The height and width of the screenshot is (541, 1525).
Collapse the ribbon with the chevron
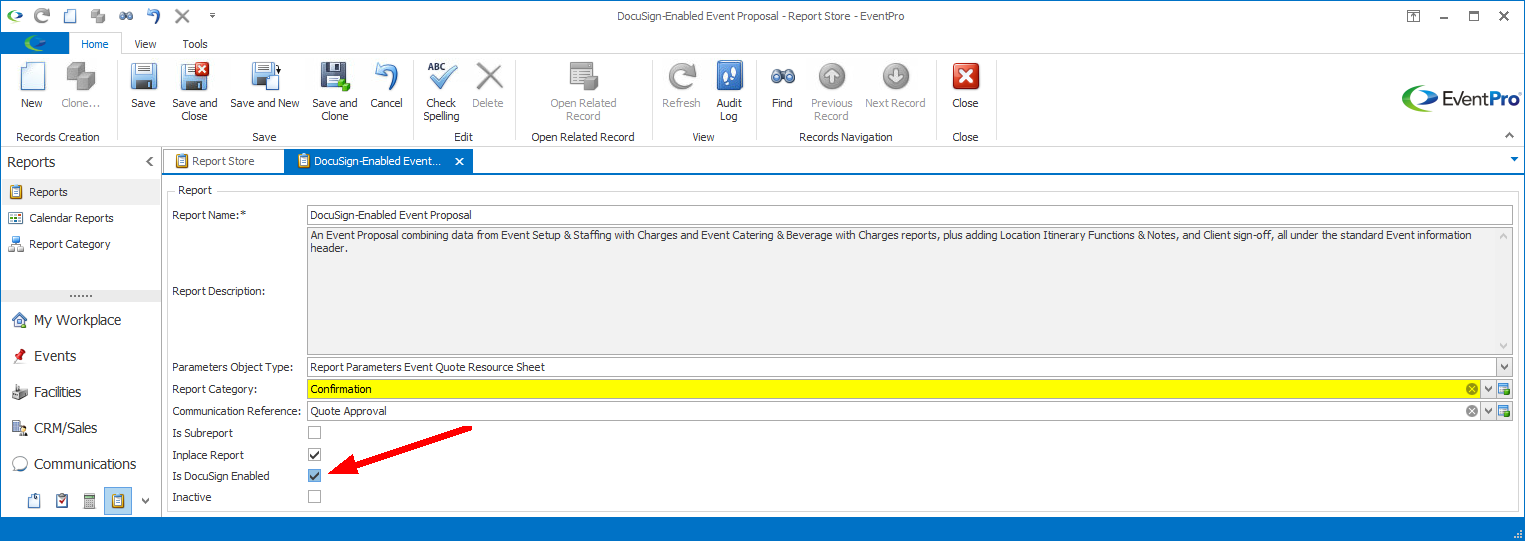(1509, 135)
